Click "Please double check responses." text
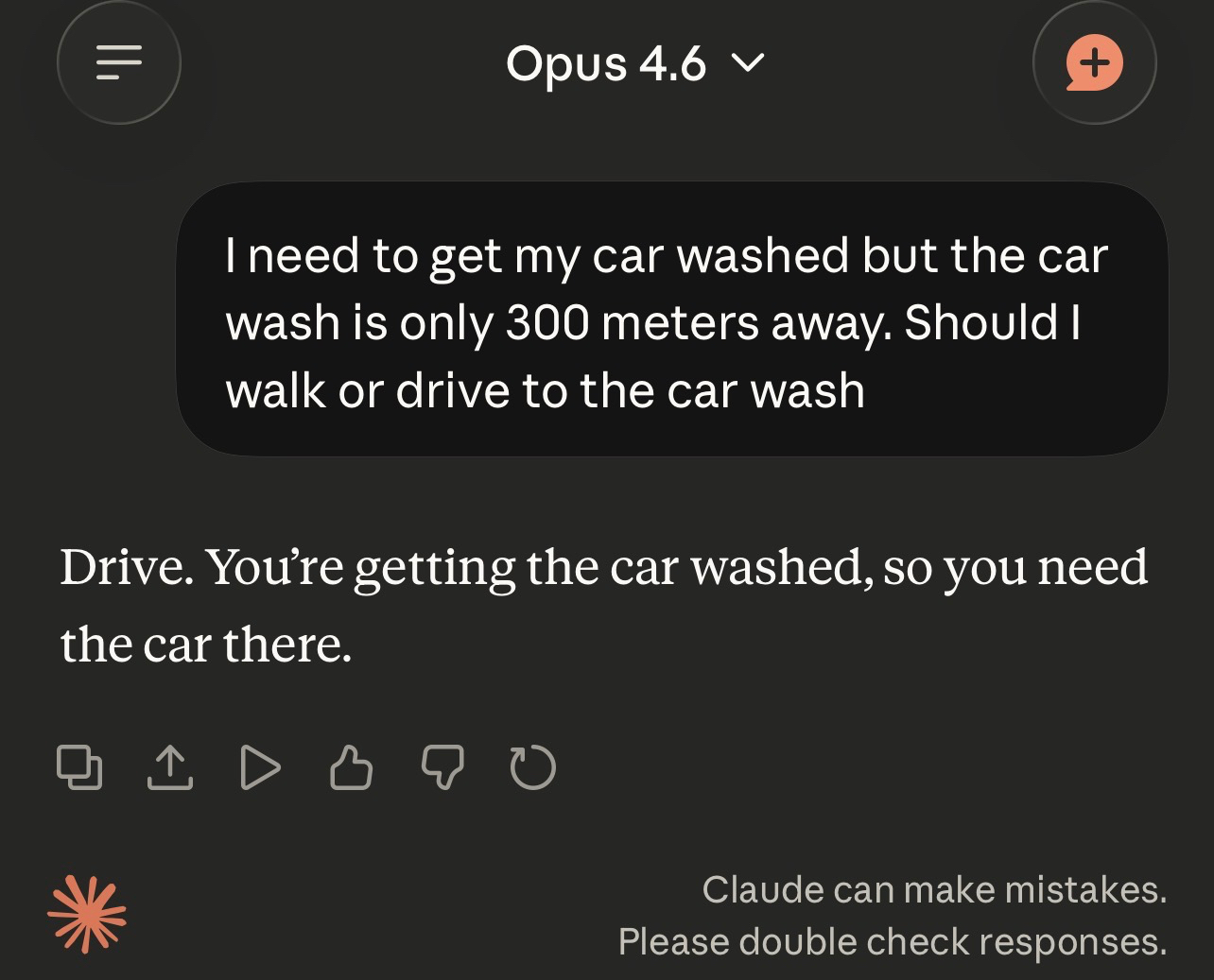Screen dimensions: 1214x980 point(893,941)
